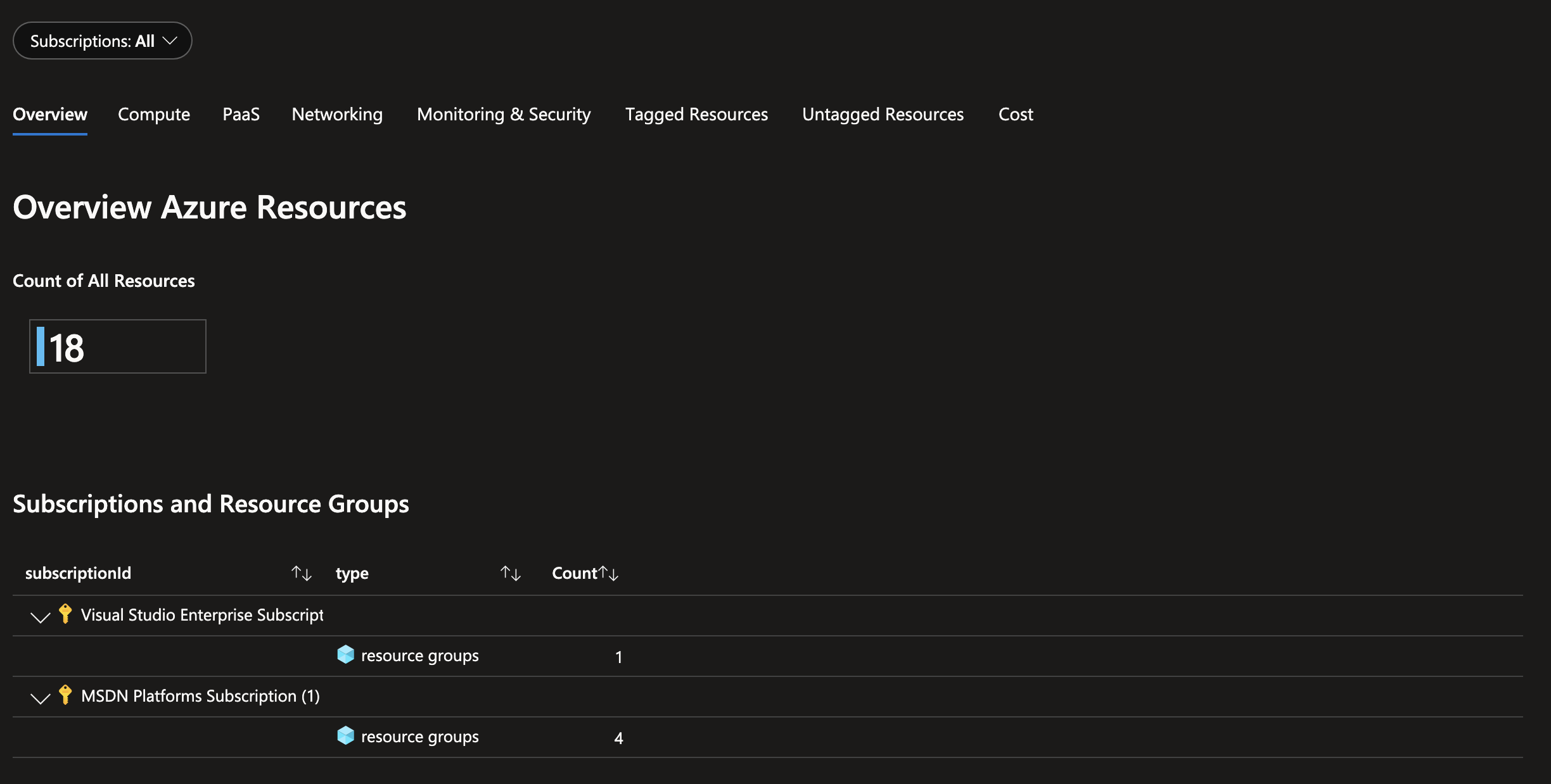Go to the Untagged Resources tab
The height and width of the screenshot is (784, 1551).
(x=883, y=115)
